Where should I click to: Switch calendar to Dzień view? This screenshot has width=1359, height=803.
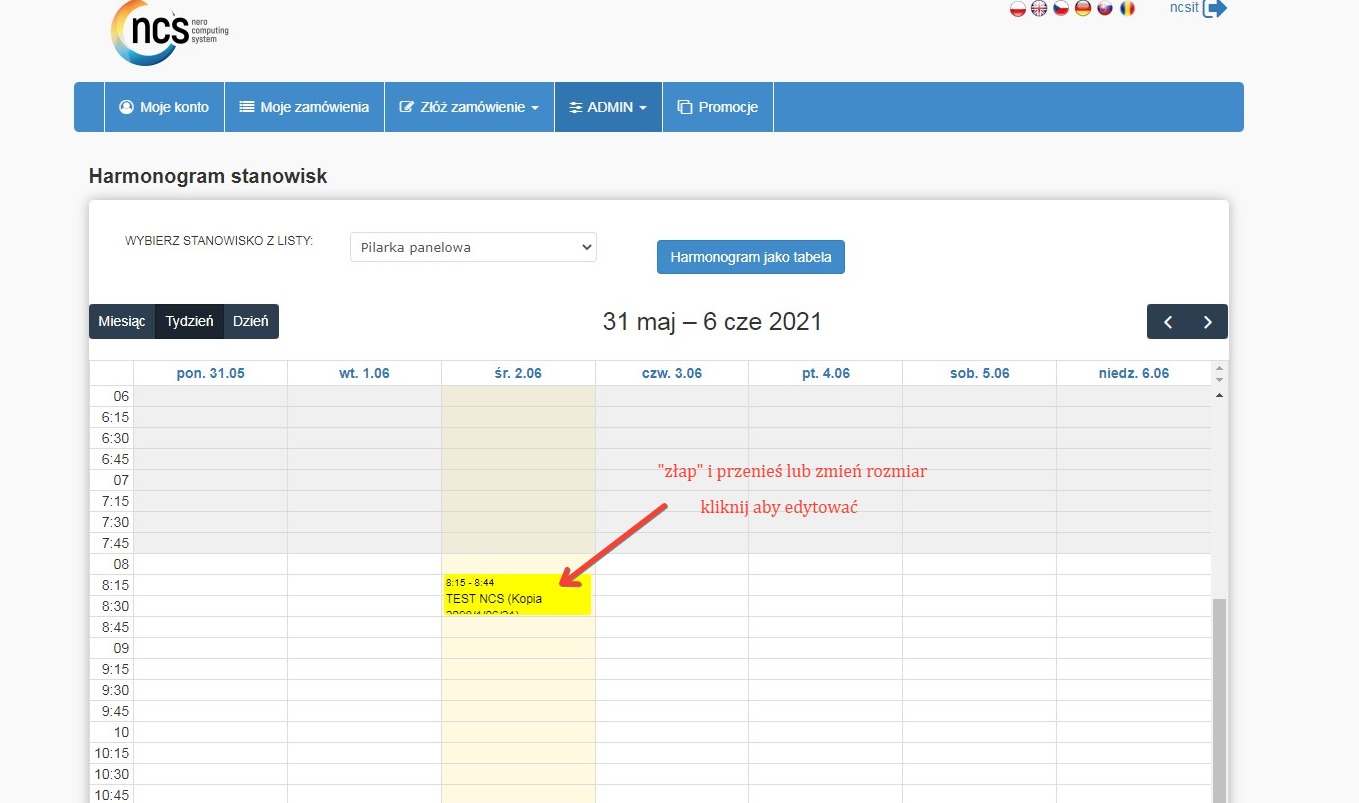[x=250, y=322]
